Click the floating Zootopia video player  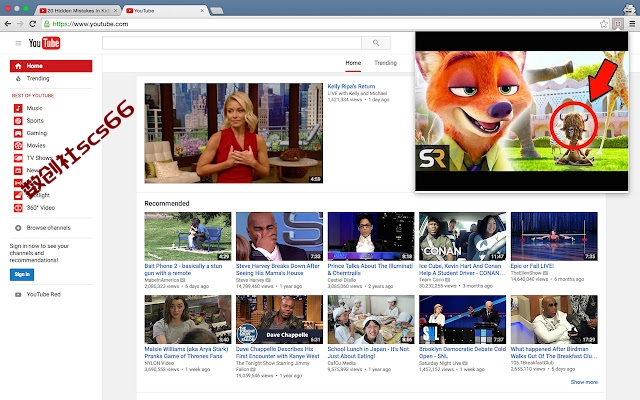(522, 111)
